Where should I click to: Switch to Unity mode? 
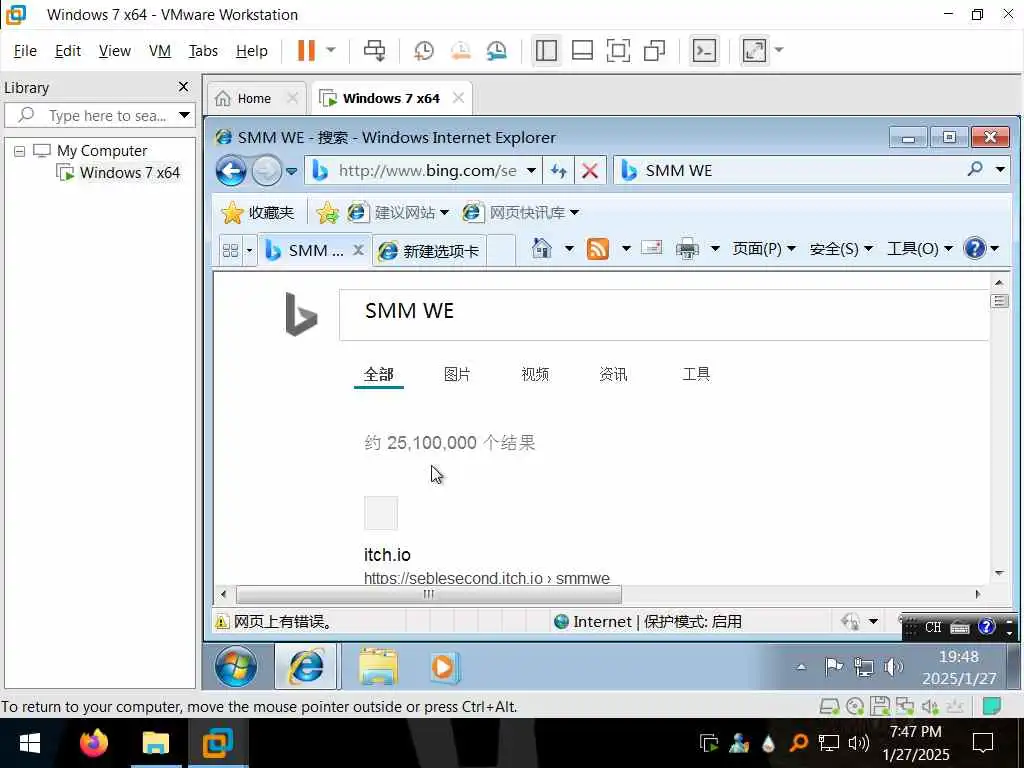(x=654, y=50)
